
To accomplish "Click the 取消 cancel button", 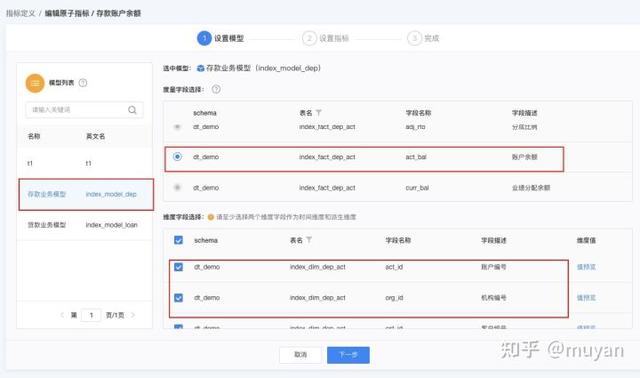I will click(300, 355).
